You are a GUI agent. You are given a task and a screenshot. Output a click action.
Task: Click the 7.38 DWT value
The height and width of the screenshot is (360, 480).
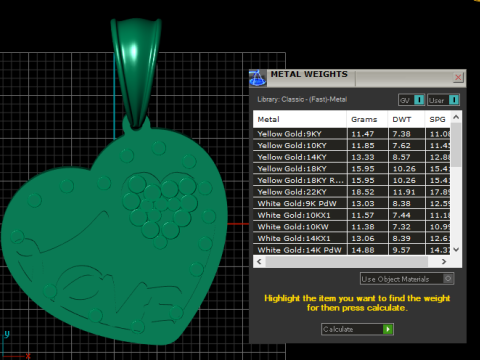click(x=401, y=134)
